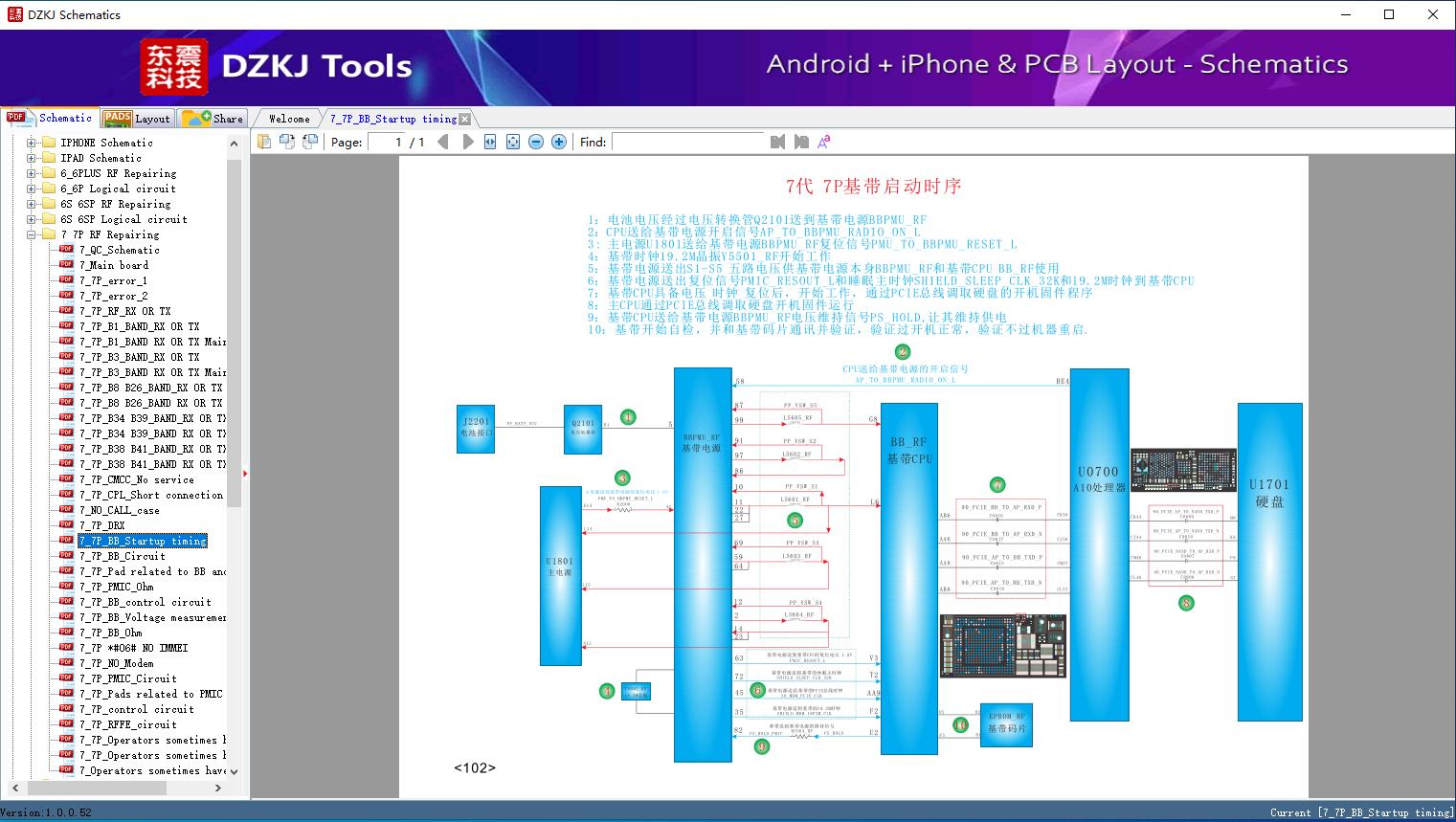Image resolution: width=1456 pixels, height=822 pixels.
Task: Click the DZKJ red logo in the banner
Action: click(173, 67)
